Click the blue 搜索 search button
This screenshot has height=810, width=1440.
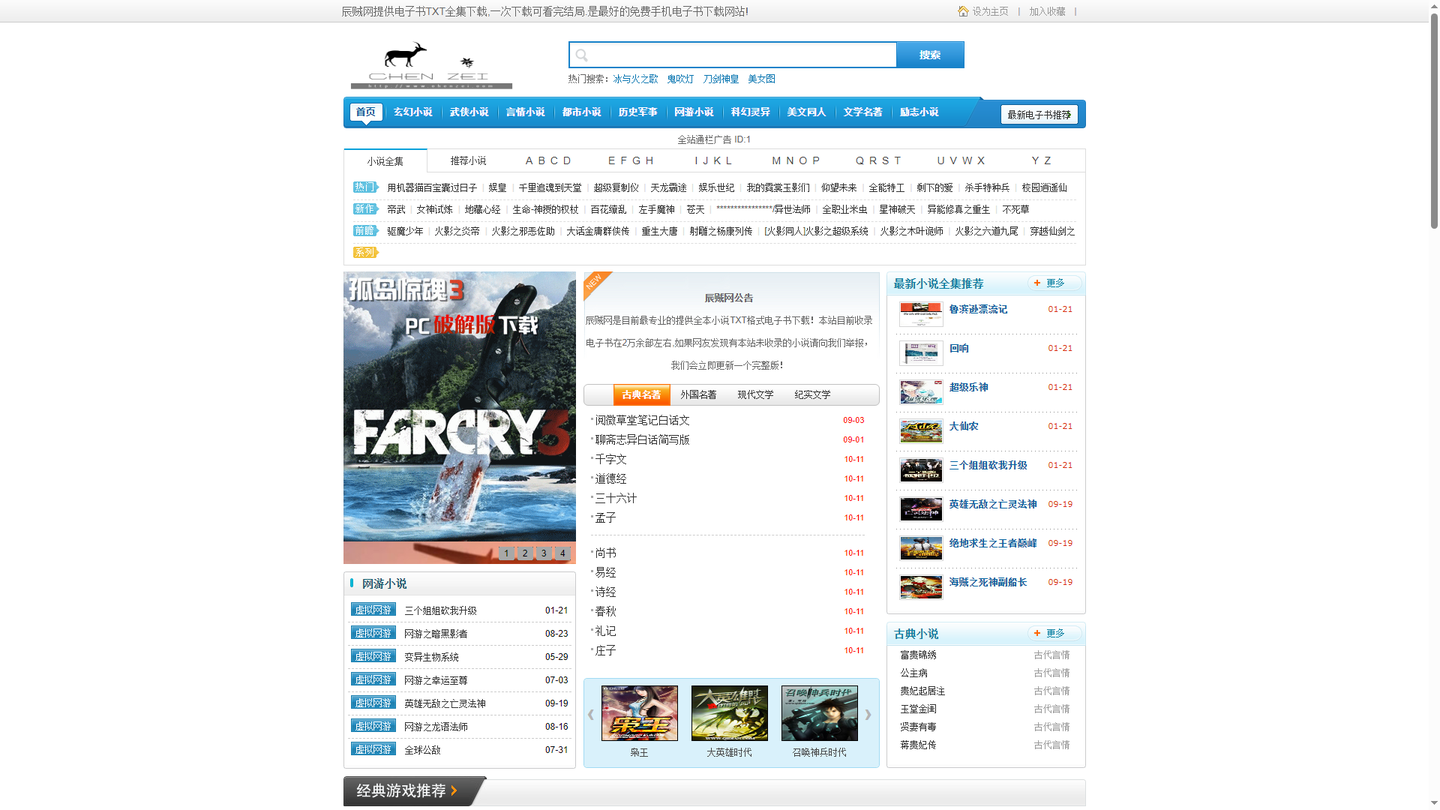coord(930,55)
